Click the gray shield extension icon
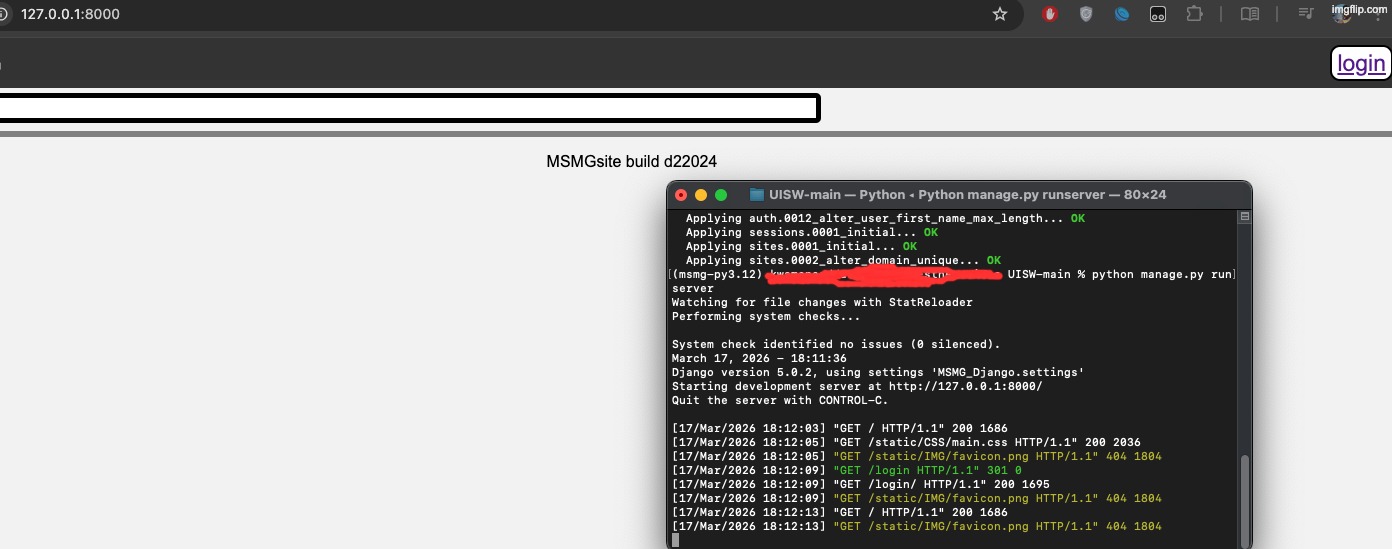Viewport: 1392px width, 549px height. 1086,14
